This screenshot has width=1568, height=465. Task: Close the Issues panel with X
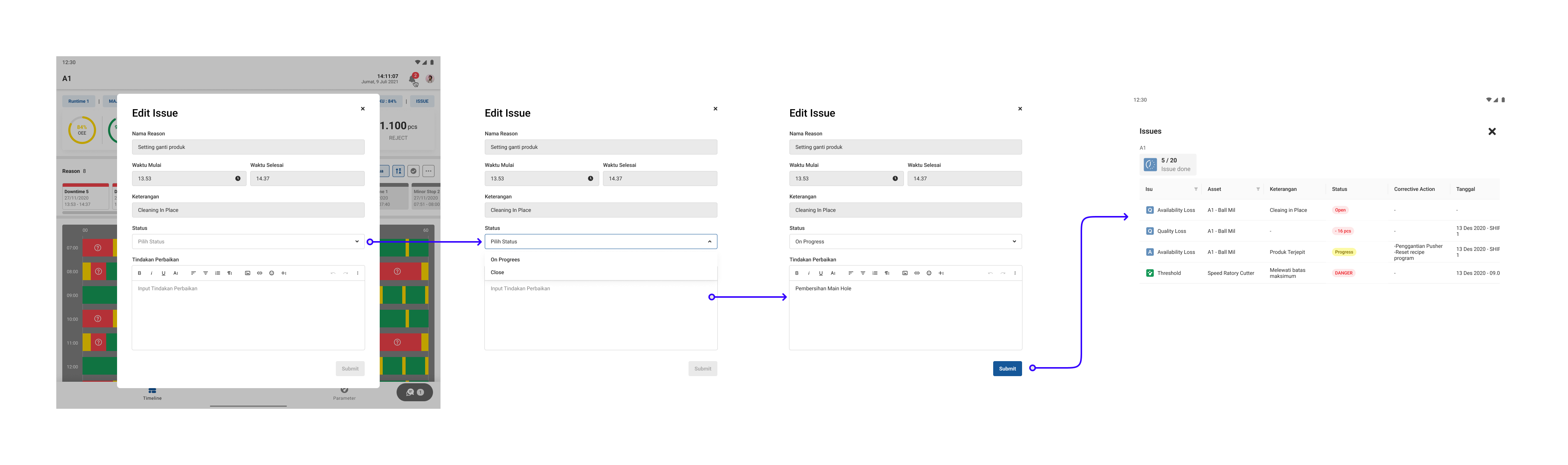coord(1492,132)
